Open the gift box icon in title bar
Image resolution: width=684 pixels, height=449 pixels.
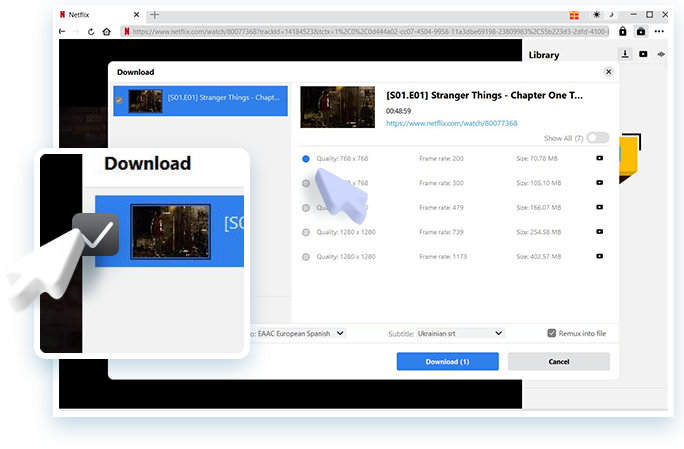click(x=574, y=15)
